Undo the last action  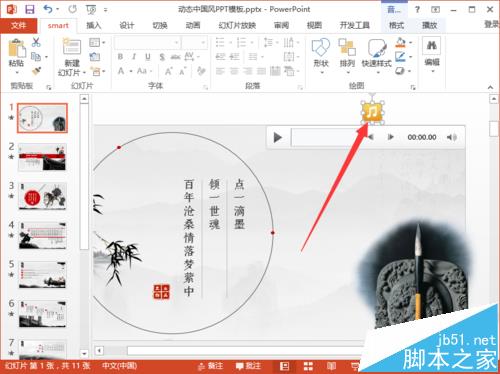point(48,9)
